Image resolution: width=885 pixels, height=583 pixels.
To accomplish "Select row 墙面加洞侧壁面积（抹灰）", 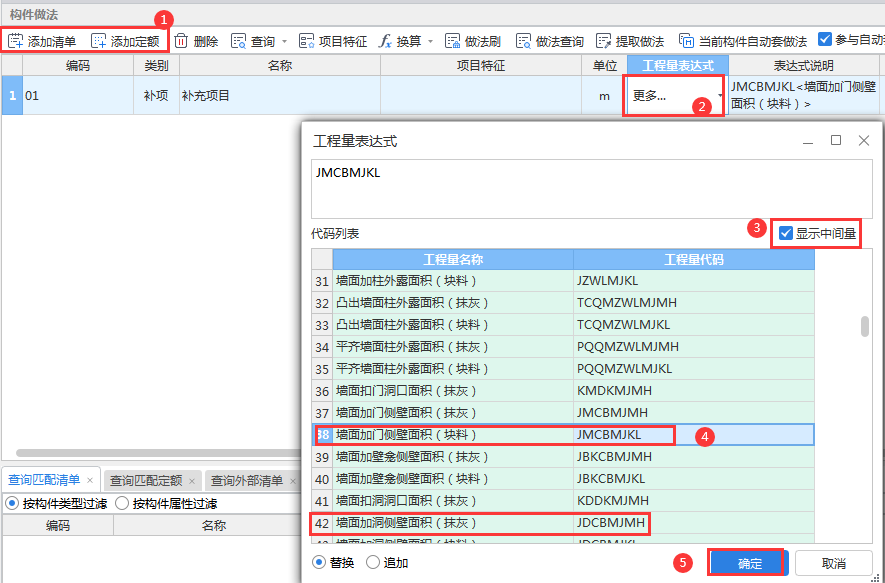I will [563, 523].
